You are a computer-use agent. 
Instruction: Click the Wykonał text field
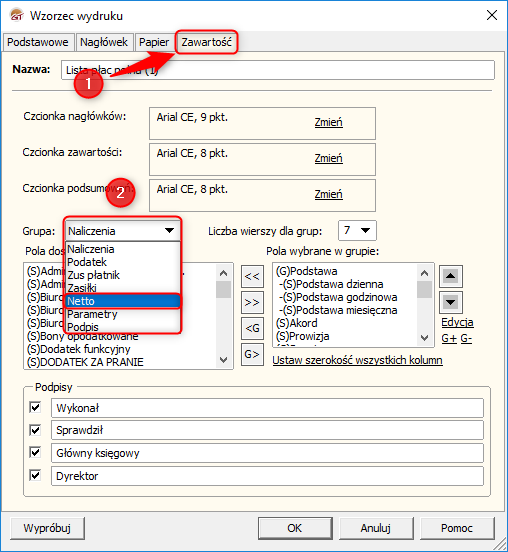(267, 408)
